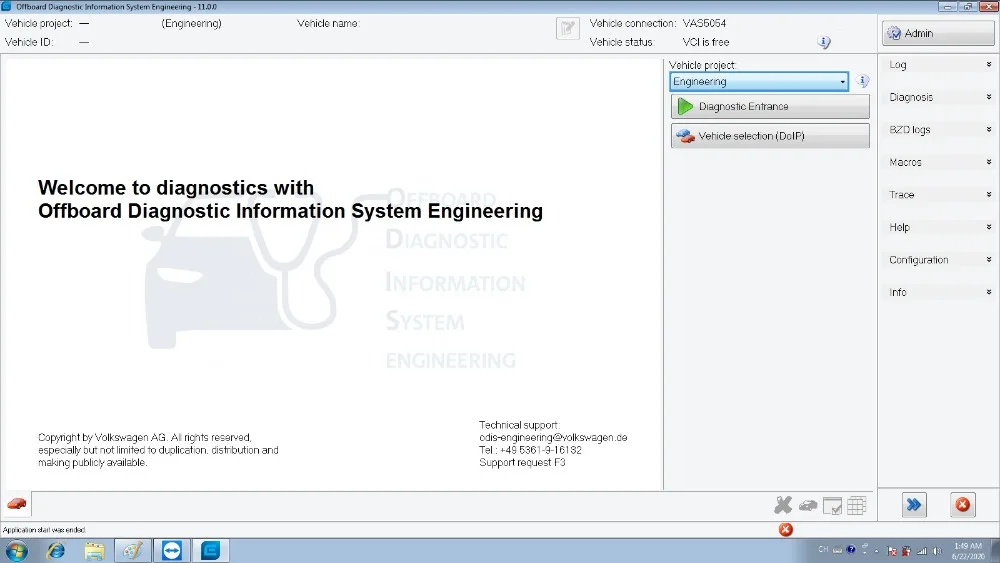The width and height of the screenshot is (1000, 563).
Task: Expand the Log section
Action: (939, 64)
